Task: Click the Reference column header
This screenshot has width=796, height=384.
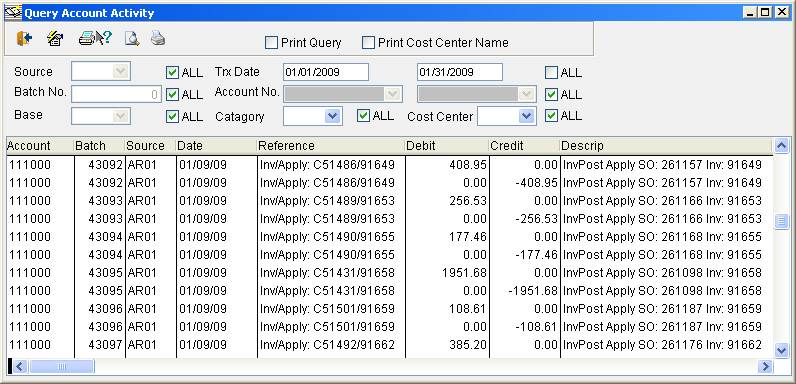Action: point(331,146)
